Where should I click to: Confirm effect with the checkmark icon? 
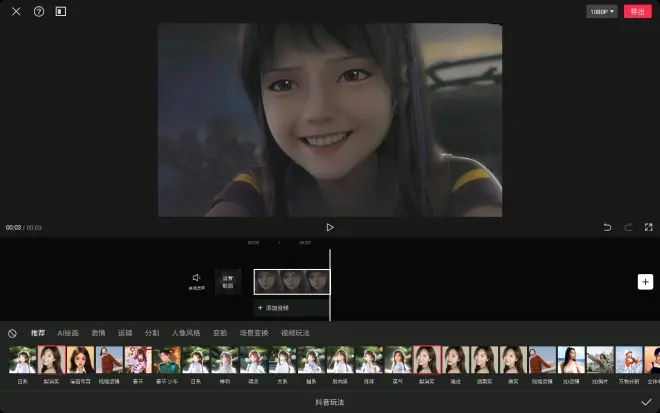coord(646,401)
